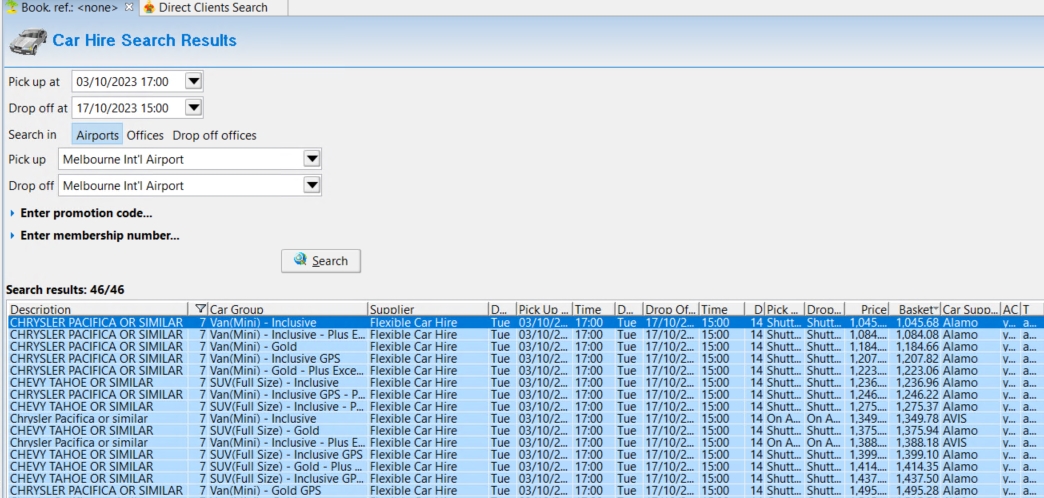1044x498 pixels.
Task: Open the Drop off at date dropdown arrow
Action: [x=193, y=108]
